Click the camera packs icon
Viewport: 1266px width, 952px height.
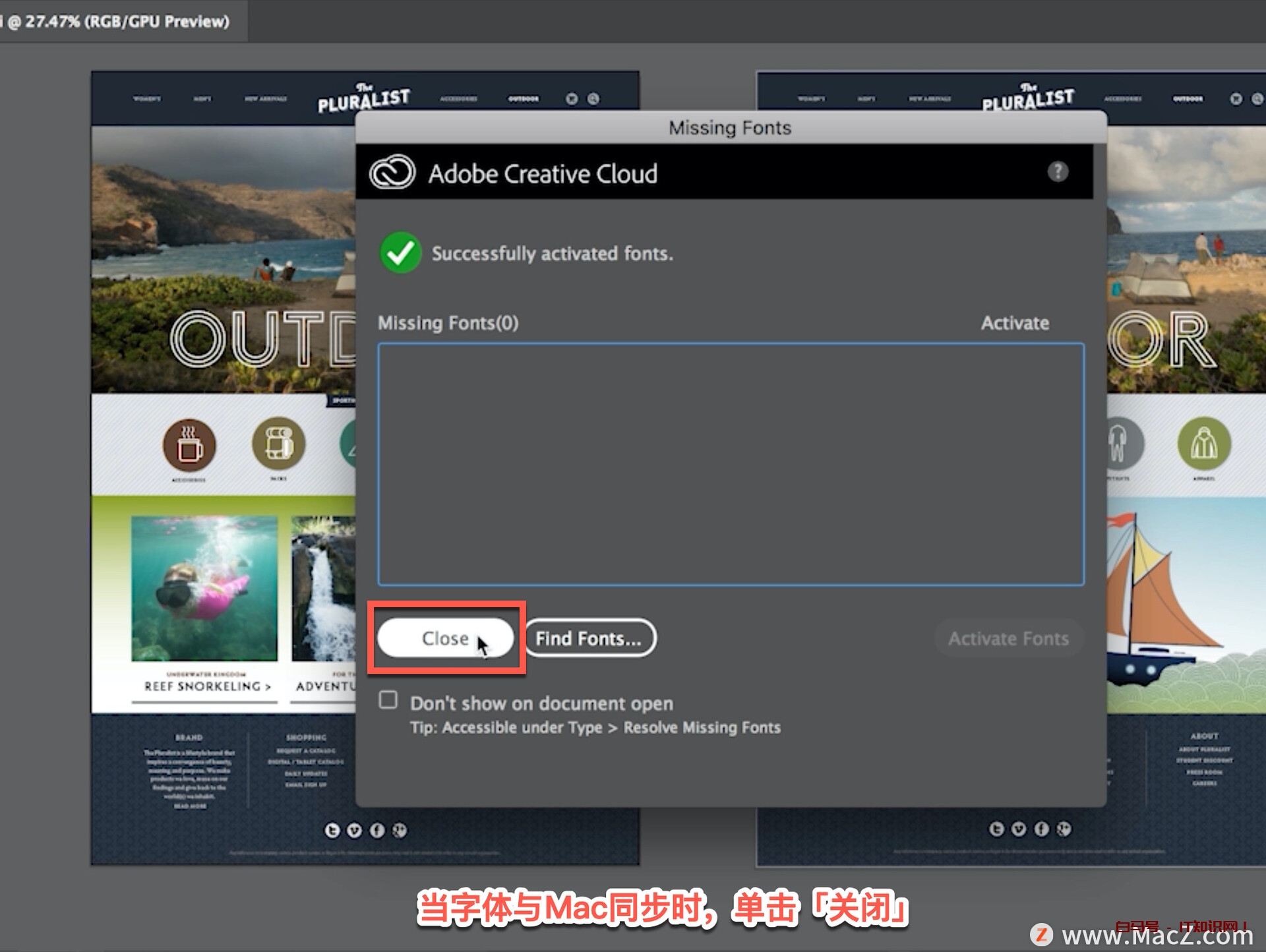[278, 449]
